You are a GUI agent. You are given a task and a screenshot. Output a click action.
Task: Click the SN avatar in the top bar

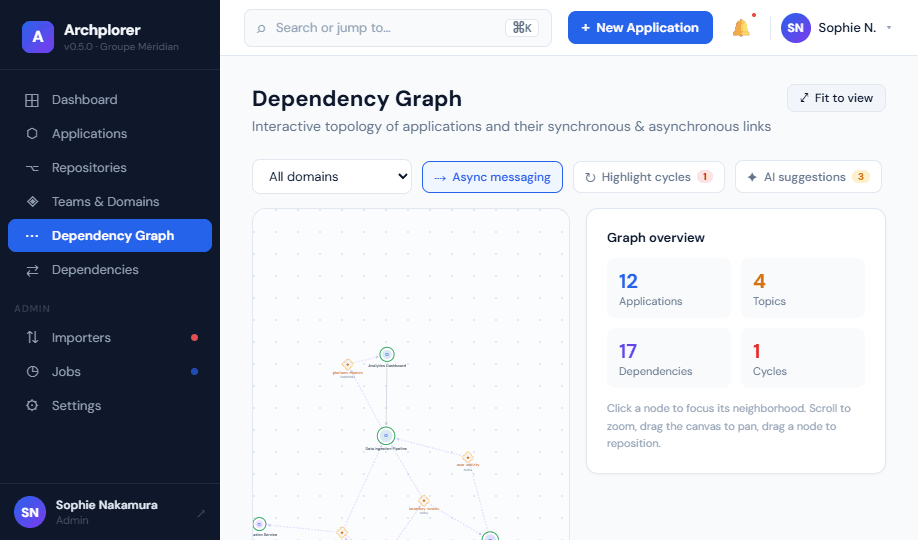(x=796, y=28)
